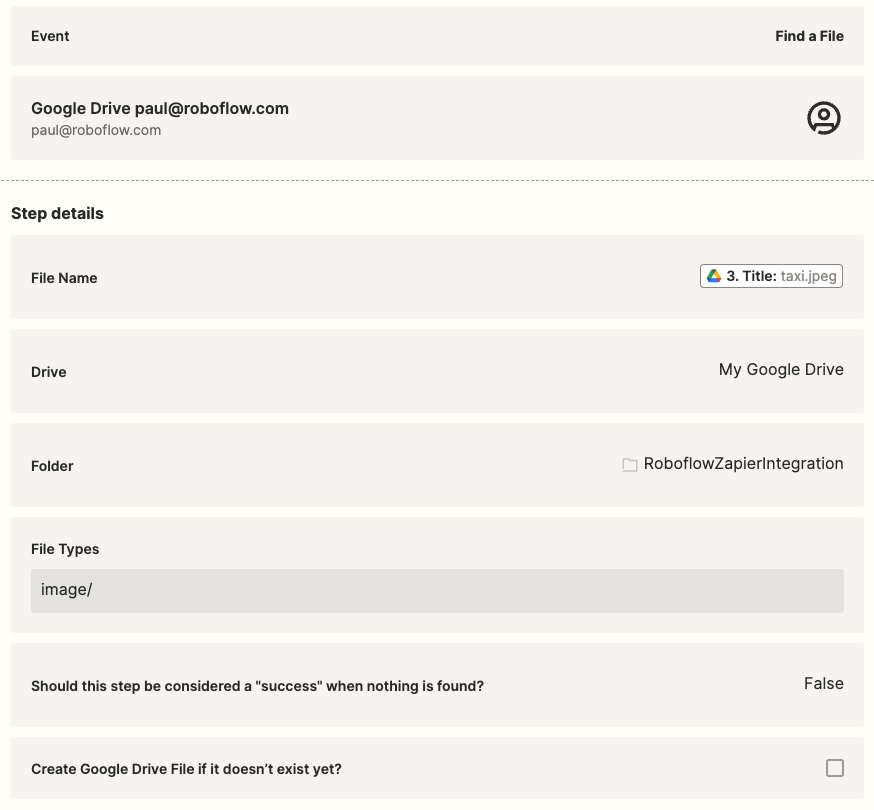Click the Google Drive icon in the Title pill
This screenshot has height=810, width=874.
click(x=714, y=277)
